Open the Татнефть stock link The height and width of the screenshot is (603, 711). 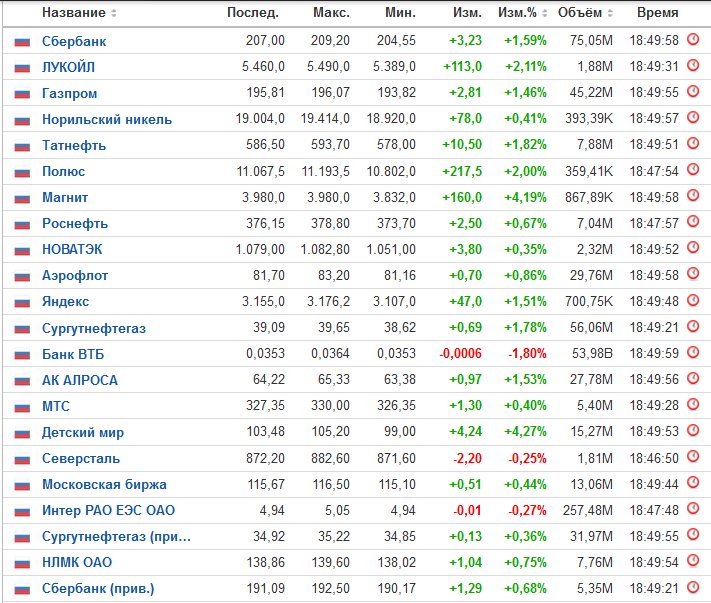tap(74, 145)
